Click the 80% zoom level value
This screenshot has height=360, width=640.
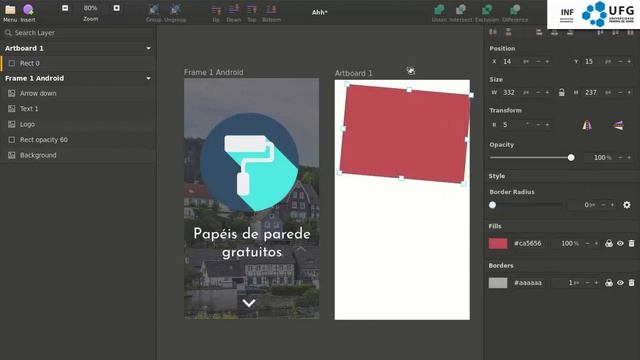click(91, 8)
